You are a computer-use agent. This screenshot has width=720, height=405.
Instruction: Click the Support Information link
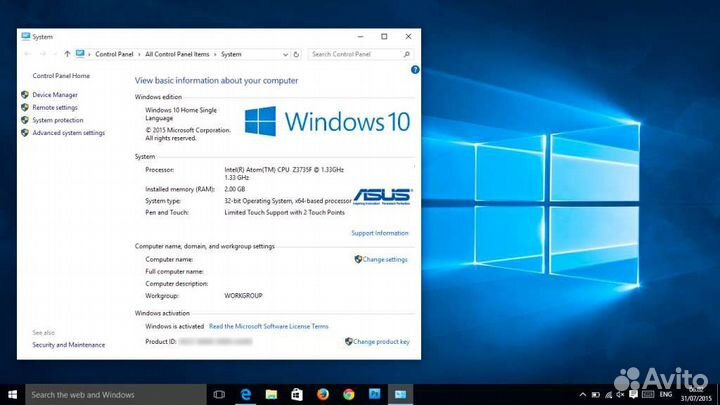point(380,233)
